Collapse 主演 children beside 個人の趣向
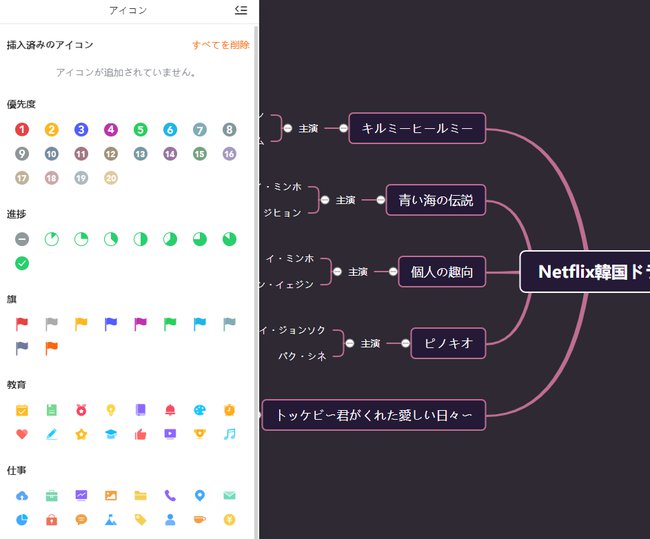This screenshot has height=539, width=650. (x=337, y=272)
